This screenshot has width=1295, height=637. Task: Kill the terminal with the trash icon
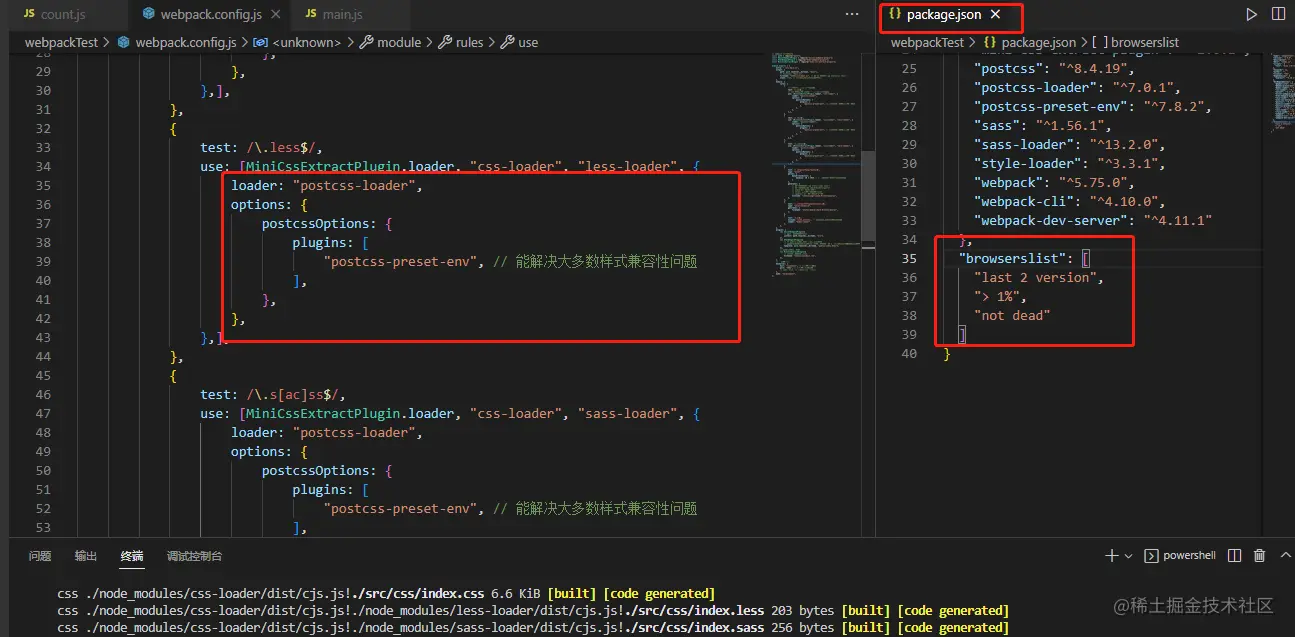click(1260, 556)
